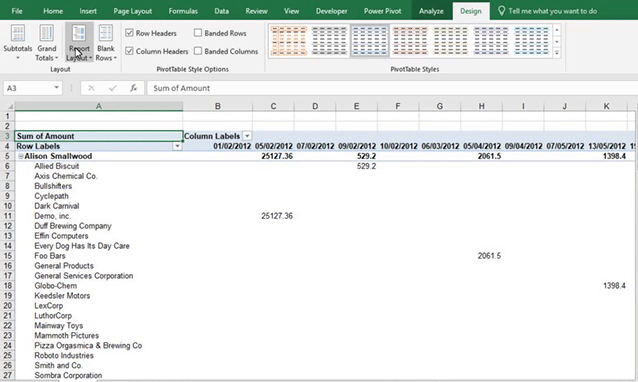Toggle the Row Headers checkbox
The height and width of the screenshot is (382, 638).
pyautogui.click(x=129, y=33)
